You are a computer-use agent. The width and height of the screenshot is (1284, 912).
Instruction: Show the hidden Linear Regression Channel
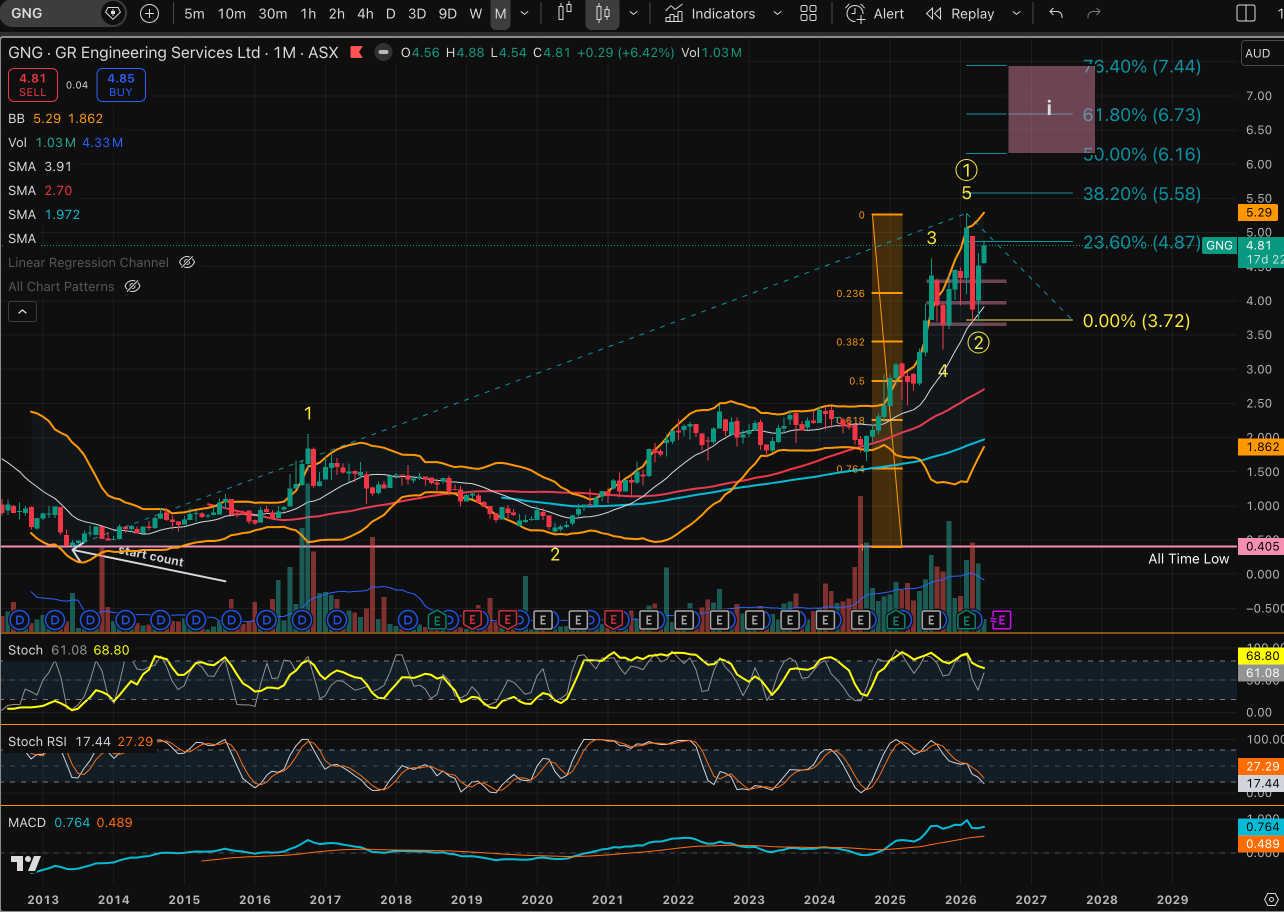click(x=186, y=262)
